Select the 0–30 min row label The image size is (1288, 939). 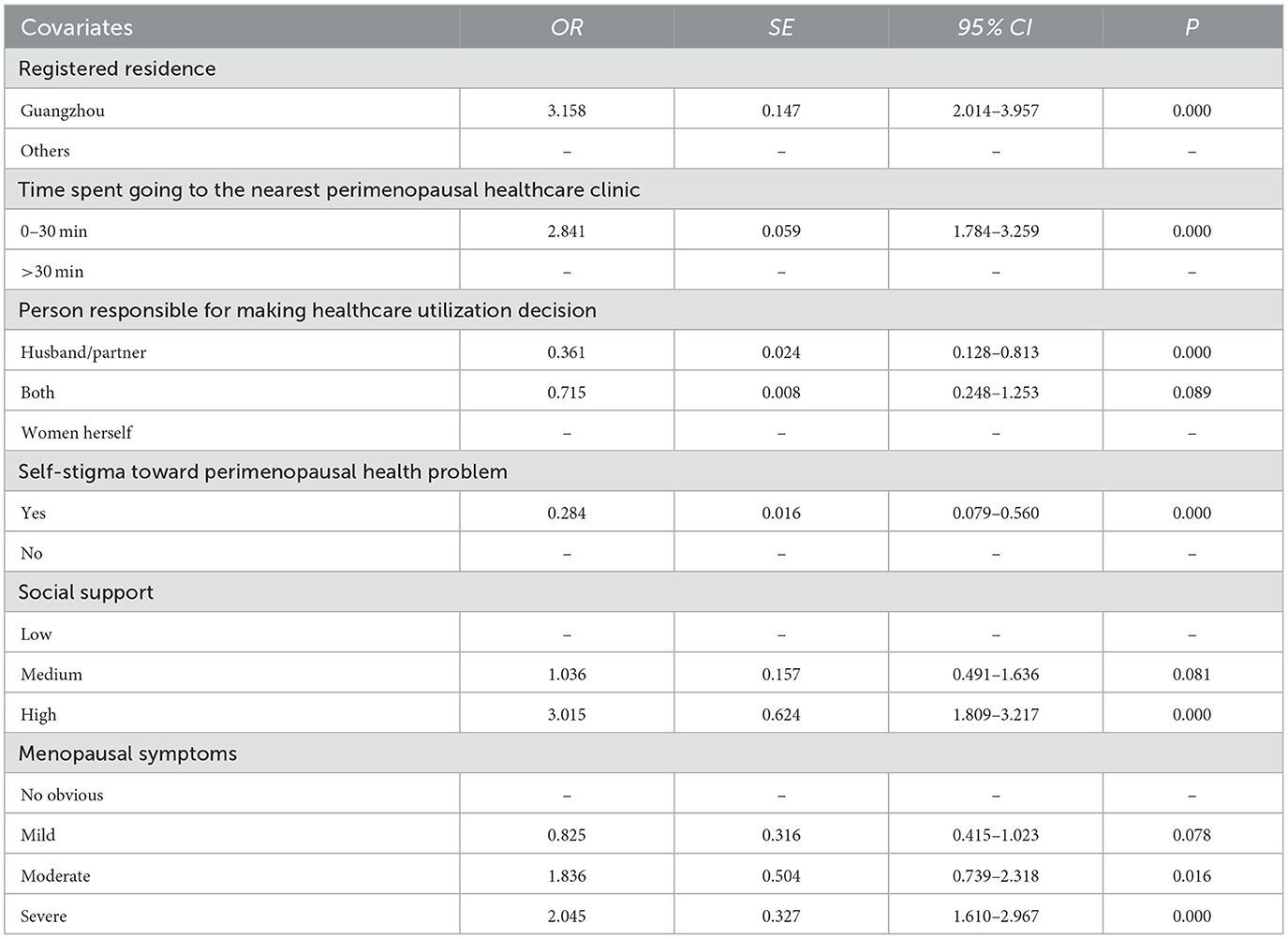click(x=53, y=231)
